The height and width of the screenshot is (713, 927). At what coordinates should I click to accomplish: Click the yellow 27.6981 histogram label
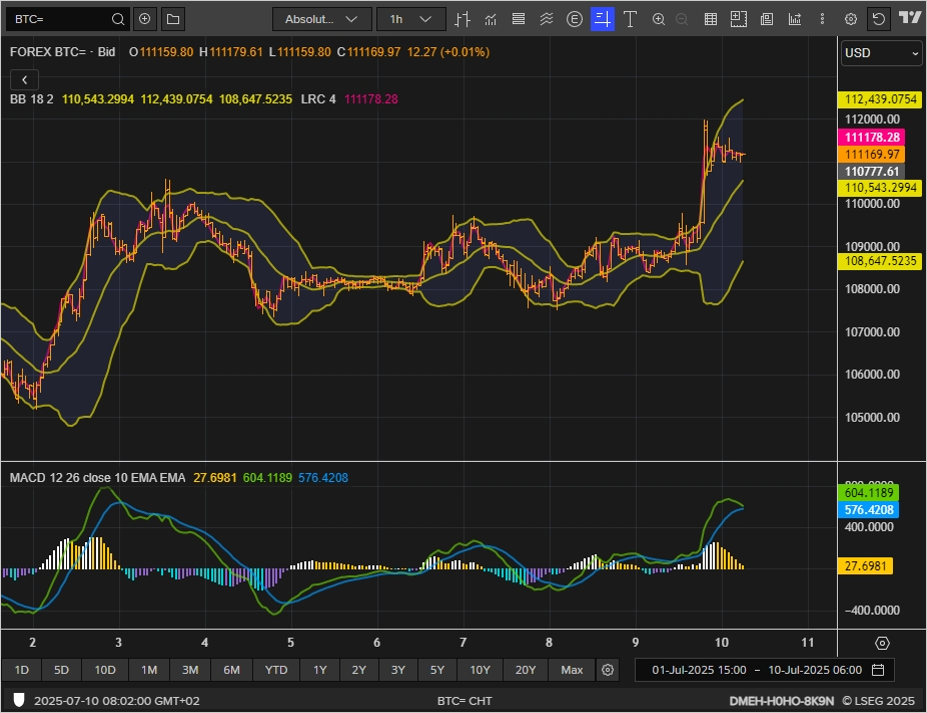[865, 566]
